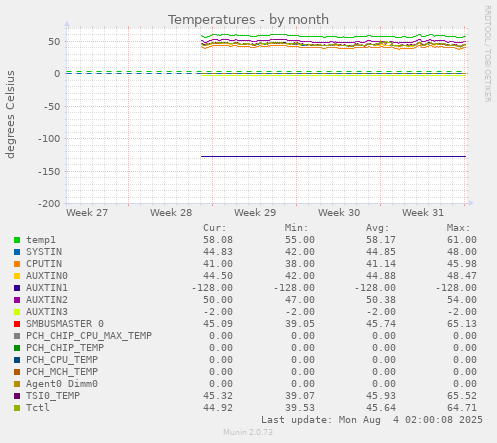Viewport: 497px width, 443px height.
Task: Click the AUXTIN1 dark blue legend swatch
Action: click(x=17, y=288)
